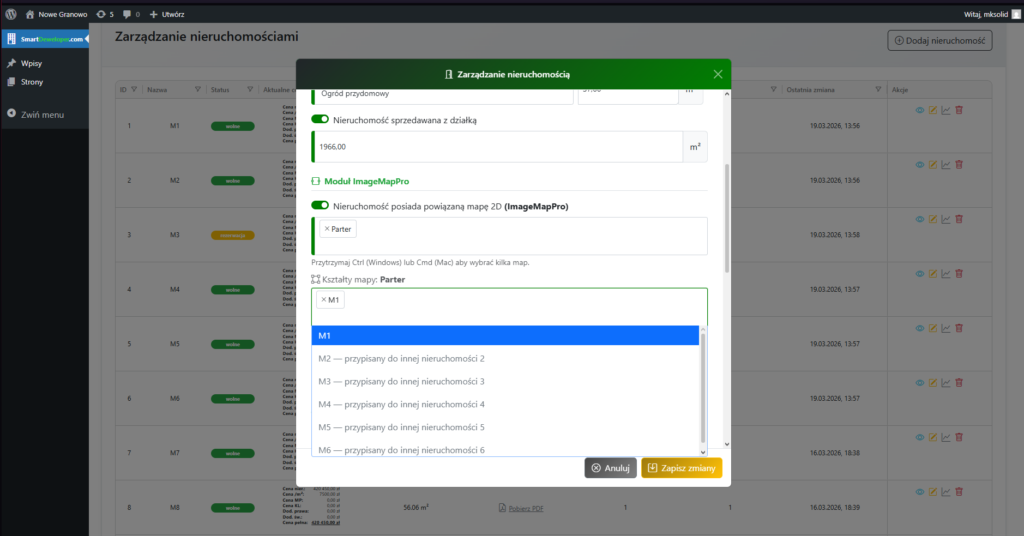Open the Nowe Granowo site home link

coord(56,14)
